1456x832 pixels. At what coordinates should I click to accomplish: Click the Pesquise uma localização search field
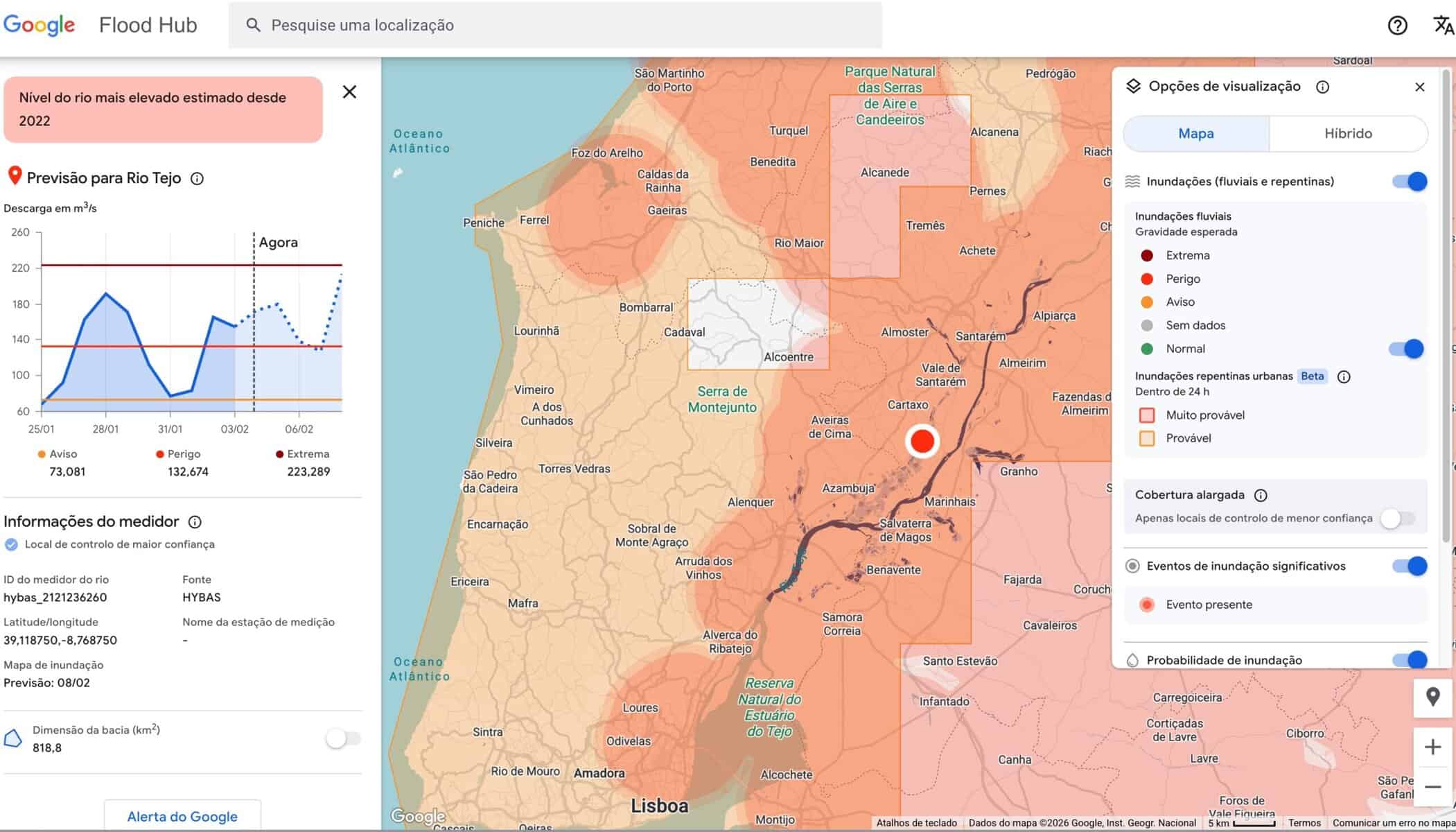554,26
